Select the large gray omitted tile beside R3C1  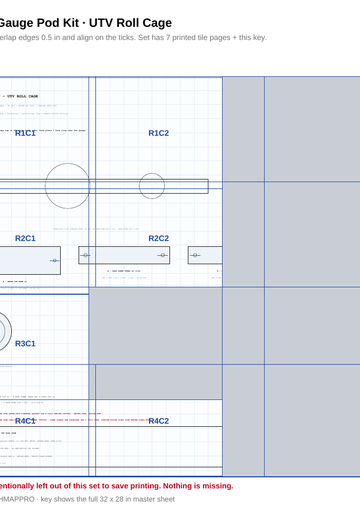click(x=156, y=326)
